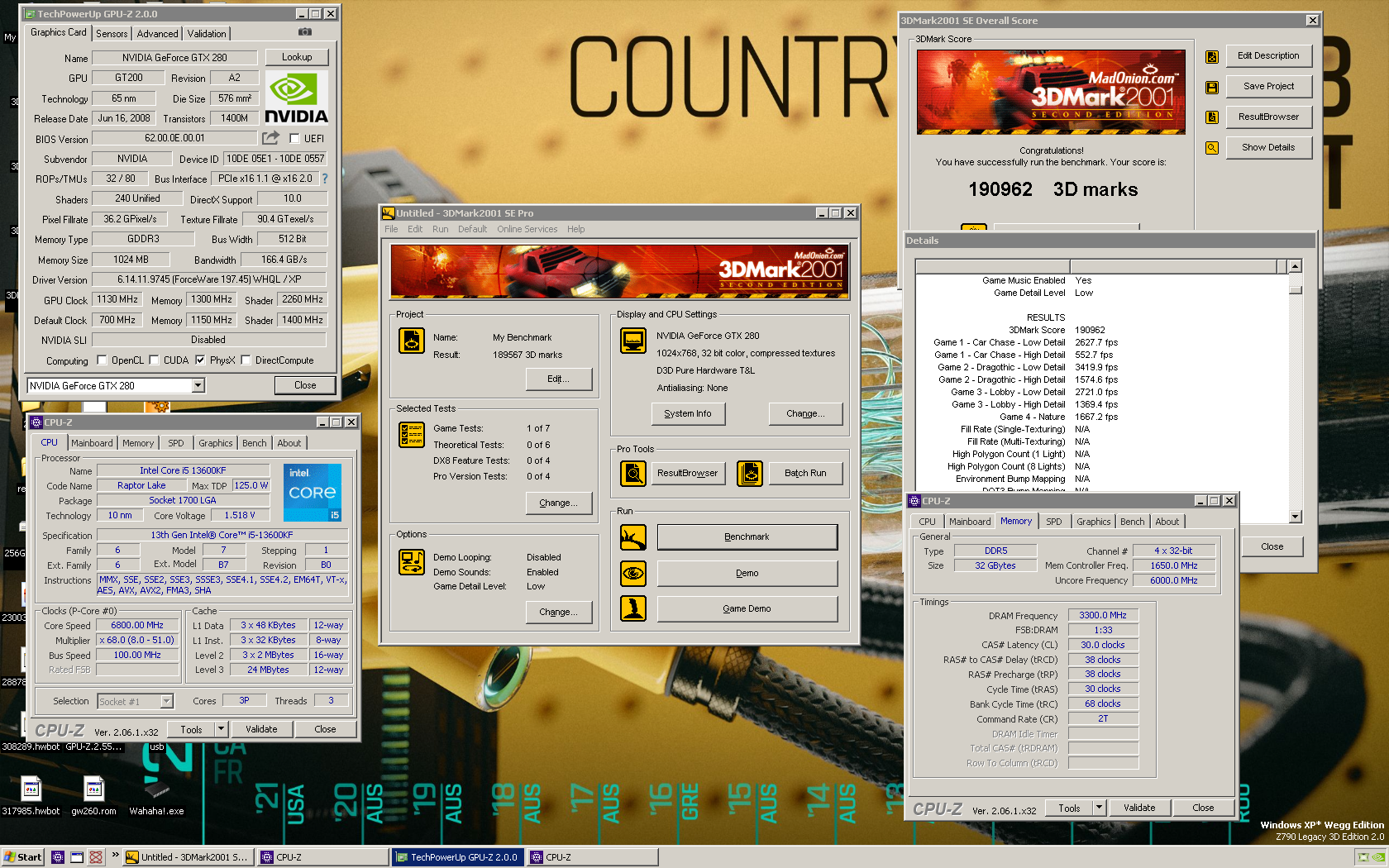The image size is (1389, 868).
Task: Click the icon beside Edit Description
Action: [1212, 57]
